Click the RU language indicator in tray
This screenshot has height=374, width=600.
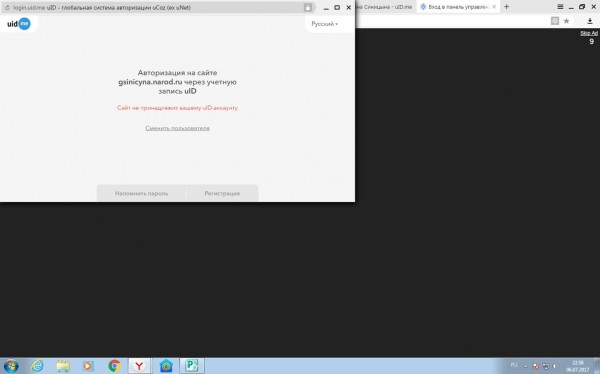[x=514, y=365]
